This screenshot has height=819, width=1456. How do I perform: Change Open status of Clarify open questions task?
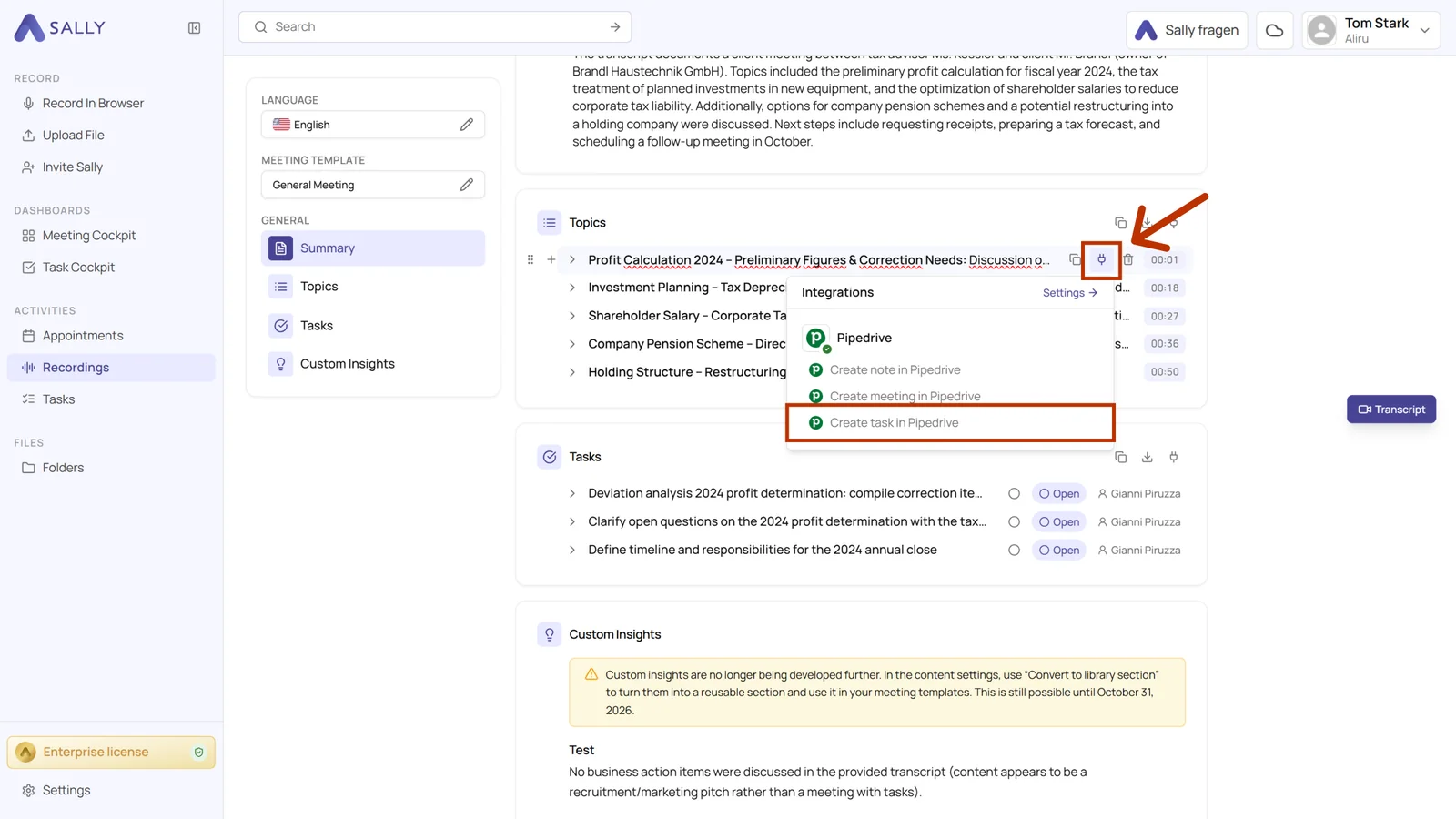[1059, 522]
